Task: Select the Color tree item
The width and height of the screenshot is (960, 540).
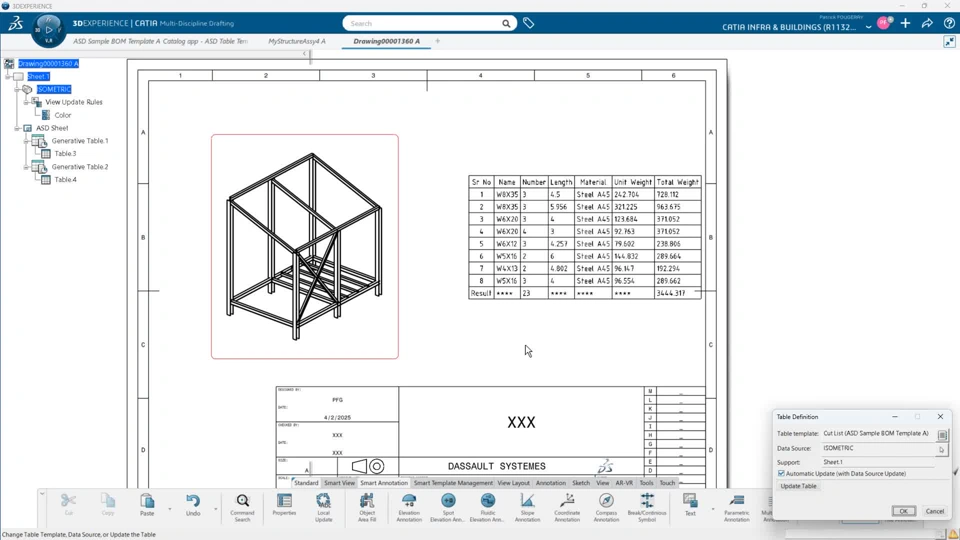Action: pos(63,115)
